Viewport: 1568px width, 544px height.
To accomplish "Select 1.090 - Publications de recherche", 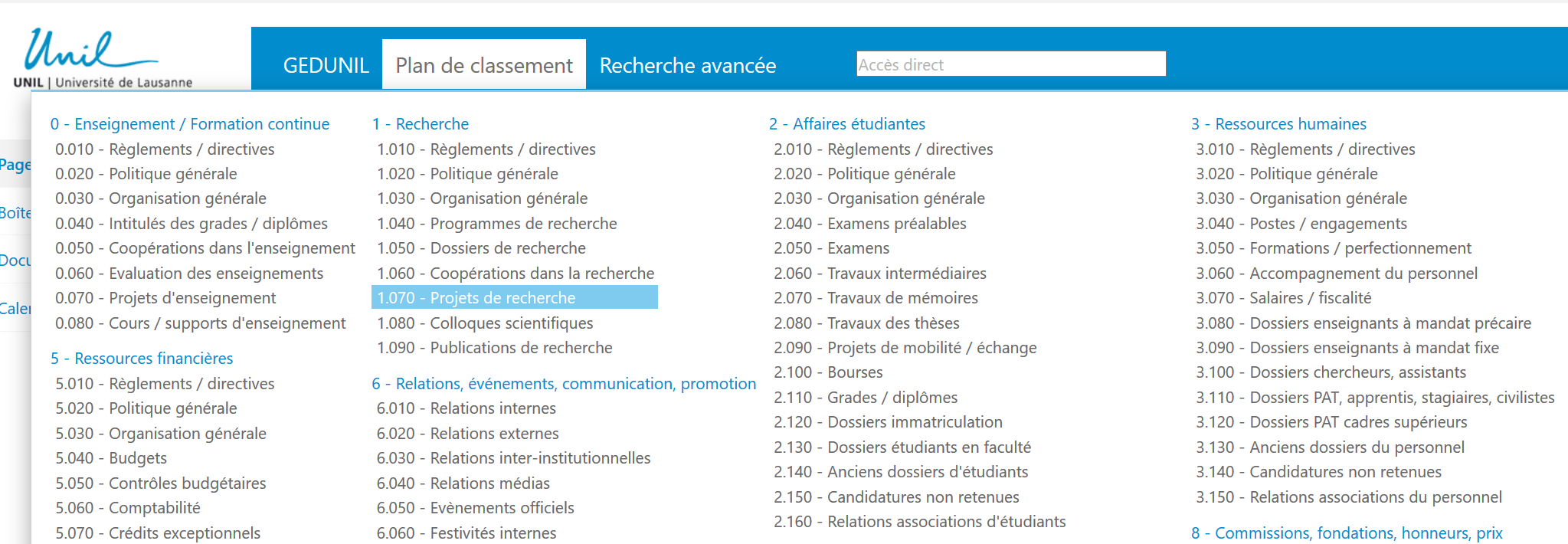I will point(495,348).
